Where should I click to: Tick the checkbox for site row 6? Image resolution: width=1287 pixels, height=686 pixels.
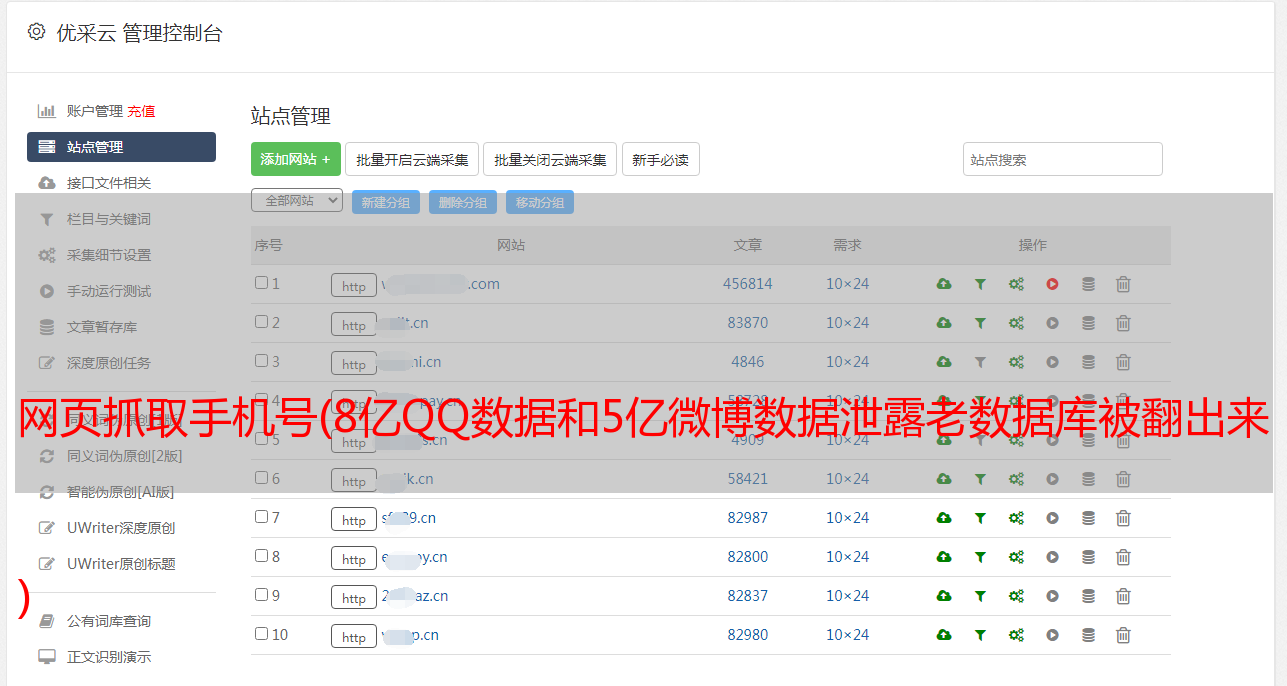[x=261, y=478]
